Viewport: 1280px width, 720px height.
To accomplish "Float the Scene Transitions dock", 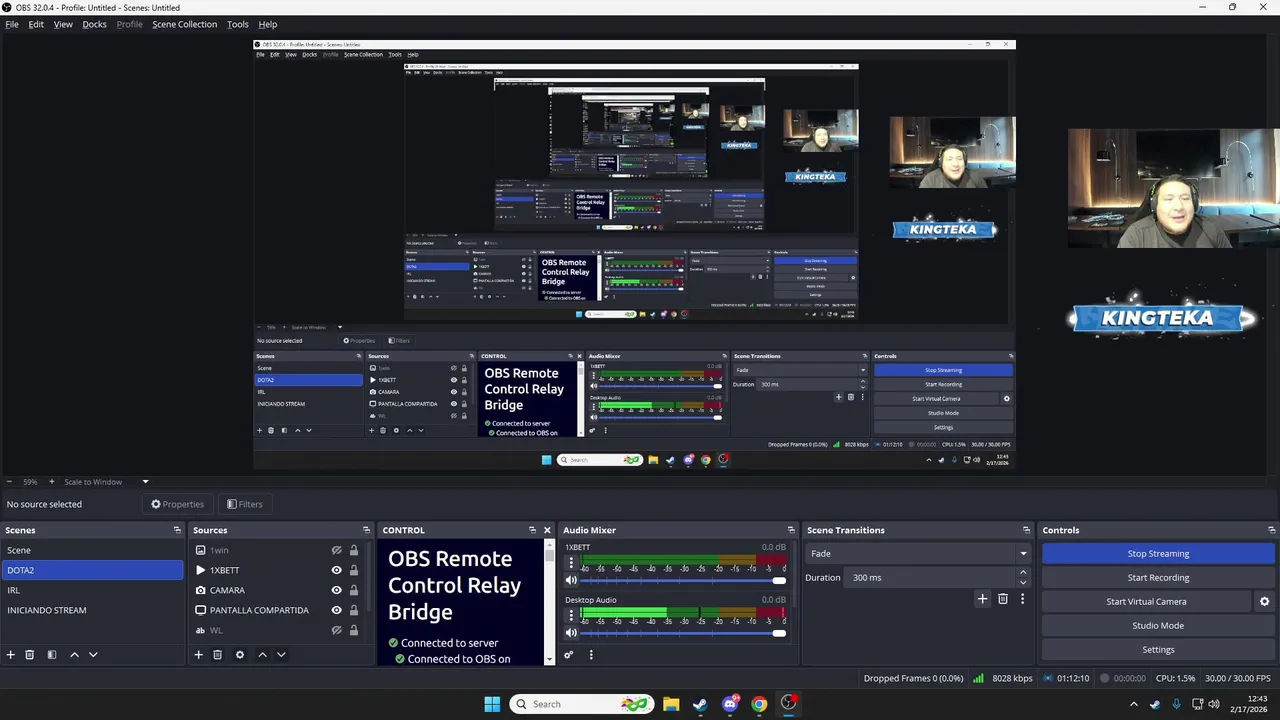I will (1026, 530).
